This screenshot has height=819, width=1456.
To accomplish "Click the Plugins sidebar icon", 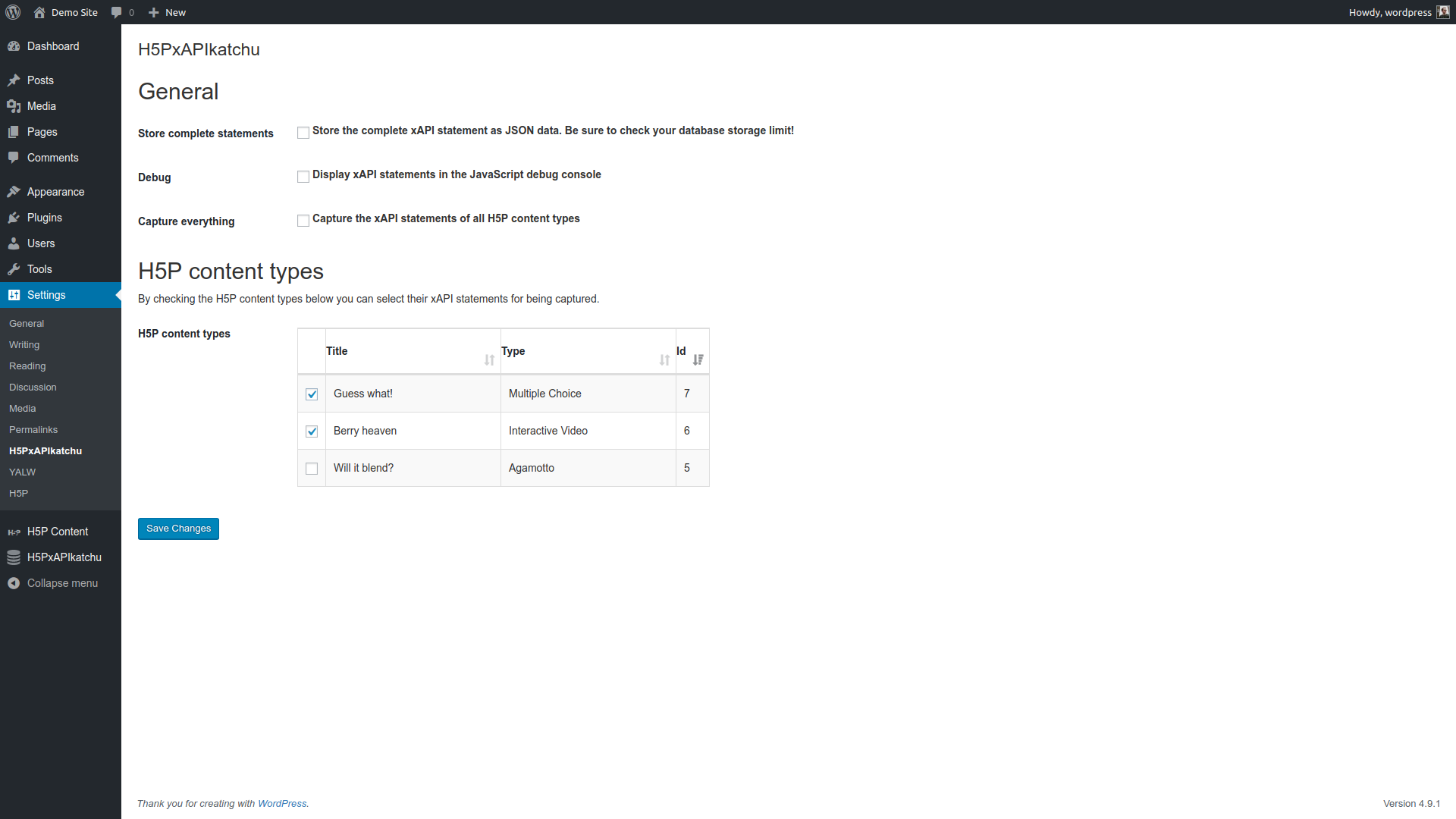I will point(14,217).
